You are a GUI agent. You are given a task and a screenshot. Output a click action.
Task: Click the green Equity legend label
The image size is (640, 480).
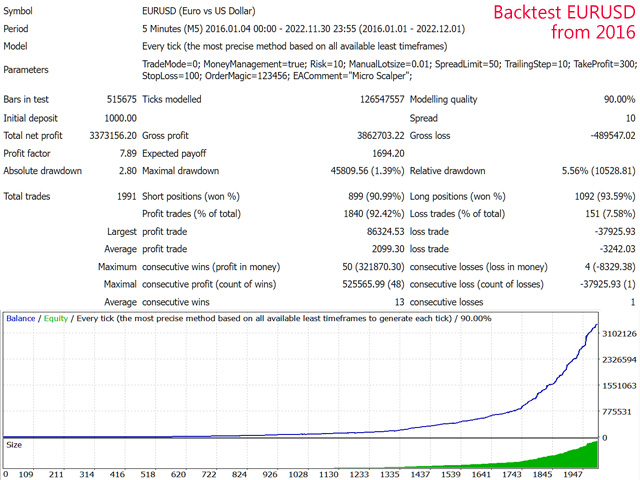tap(56, 319)
